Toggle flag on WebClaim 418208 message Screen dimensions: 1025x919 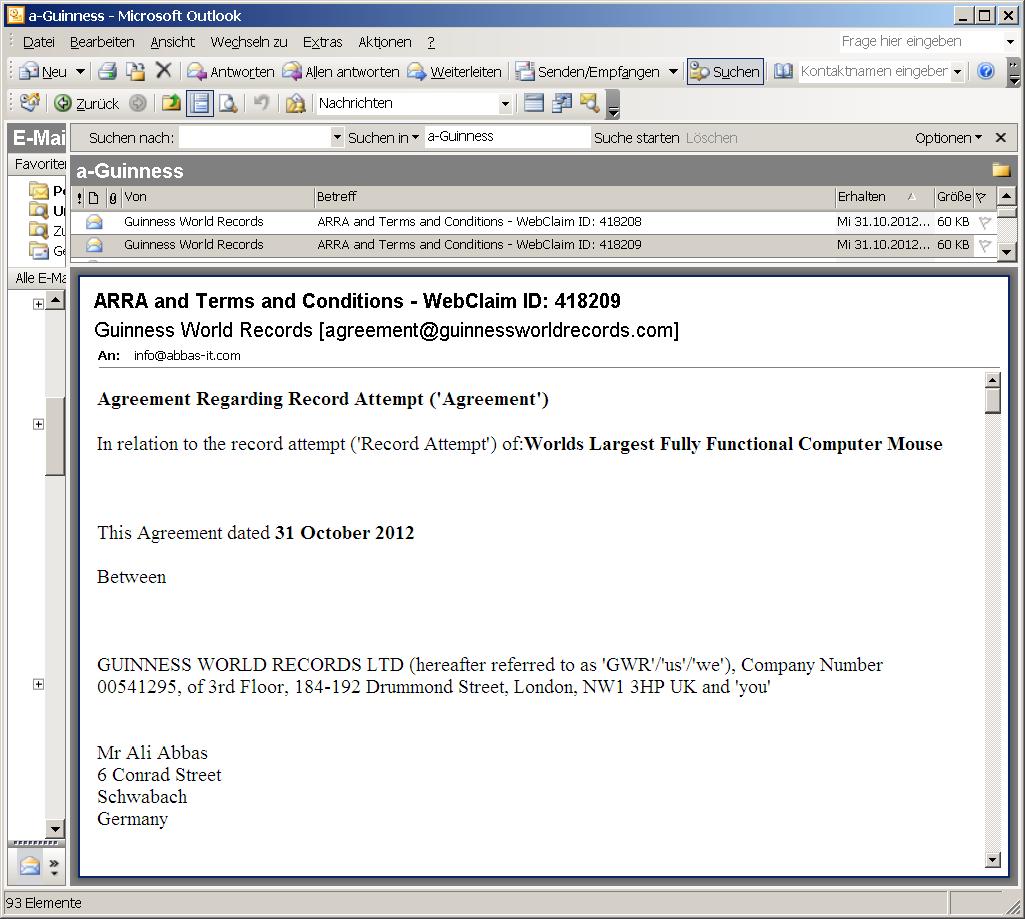[x=984, y=222]
